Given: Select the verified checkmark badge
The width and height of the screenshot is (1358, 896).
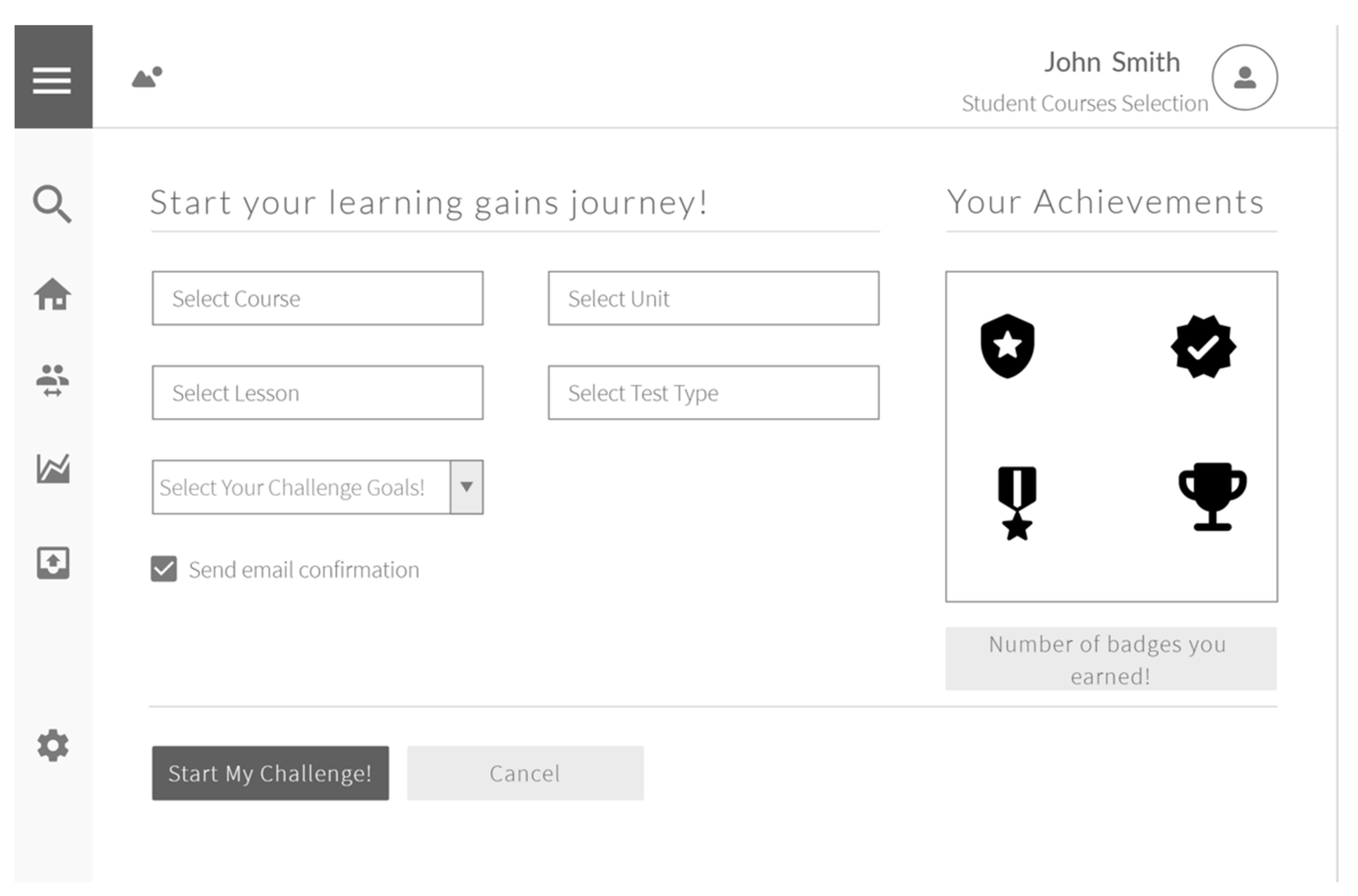Looking at the screenshot, I should pyautogui.click(x=1203, y=346).
